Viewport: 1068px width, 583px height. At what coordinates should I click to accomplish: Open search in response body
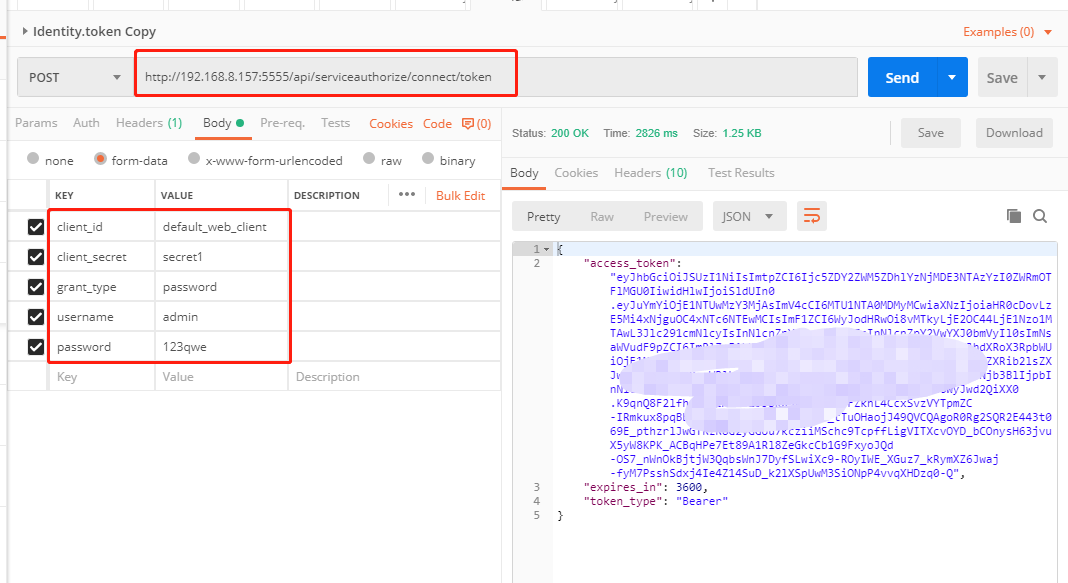click(1039, 216)
